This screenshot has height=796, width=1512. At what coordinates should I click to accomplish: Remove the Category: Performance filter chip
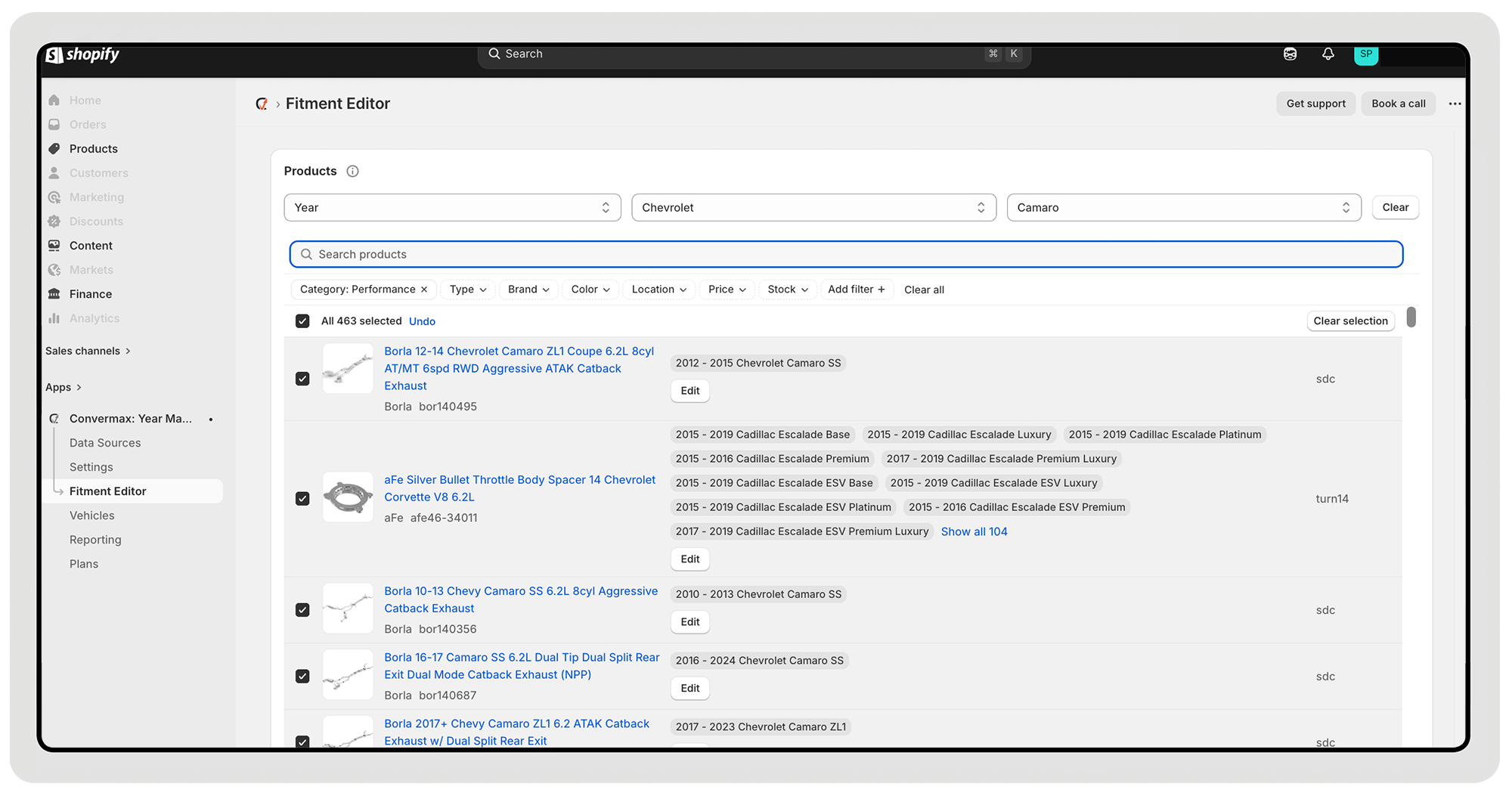[x=424, y=290]
